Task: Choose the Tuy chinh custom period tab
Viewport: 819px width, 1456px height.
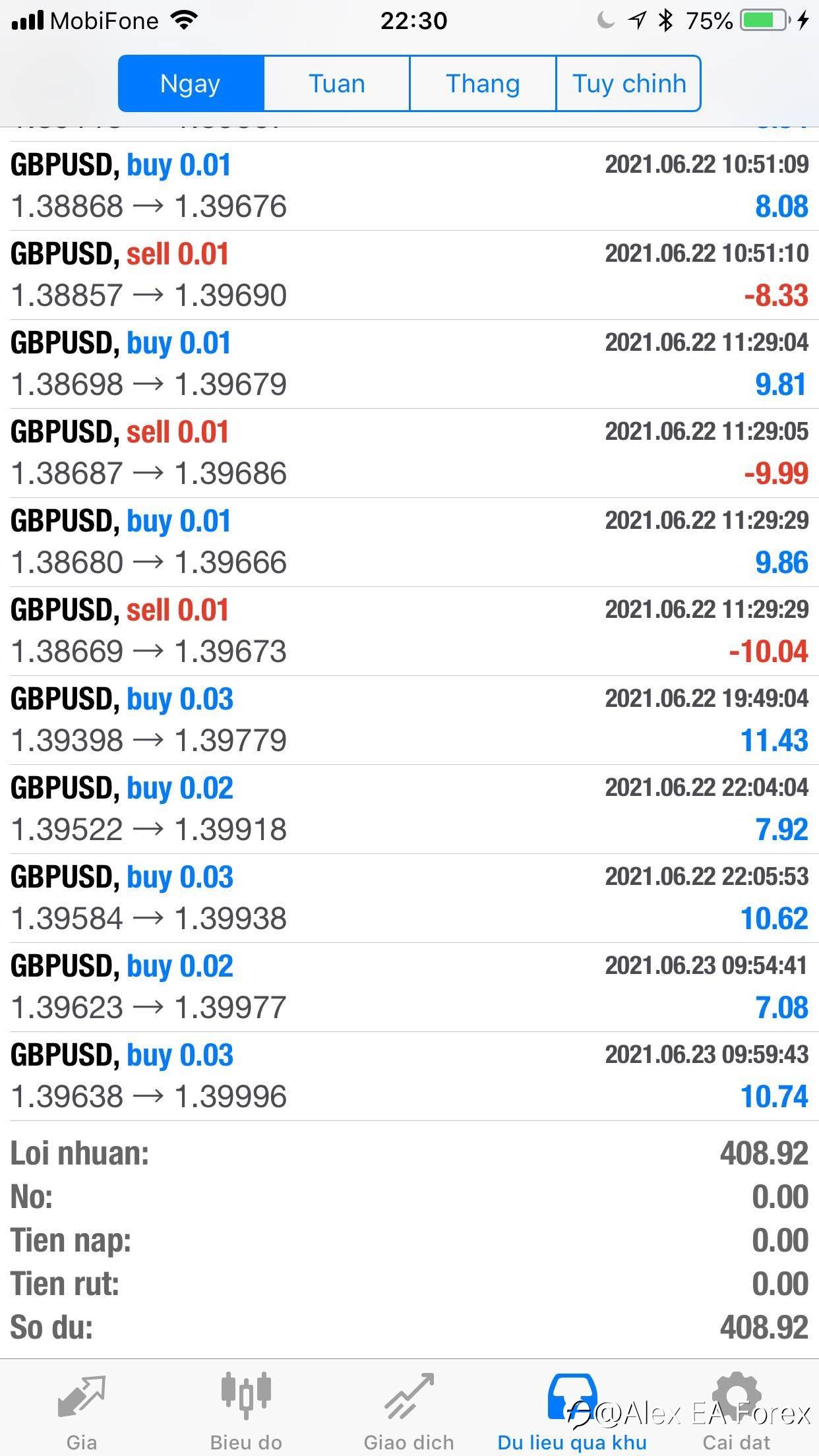Action: click(628, 84)
